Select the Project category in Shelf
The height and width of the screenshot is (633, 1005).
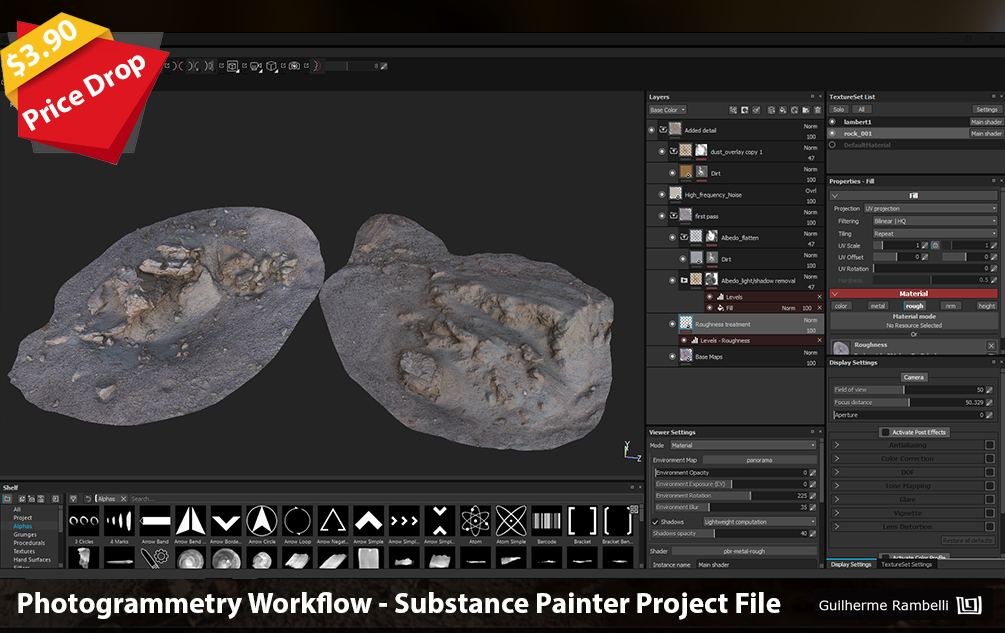(x=22, y=518)
